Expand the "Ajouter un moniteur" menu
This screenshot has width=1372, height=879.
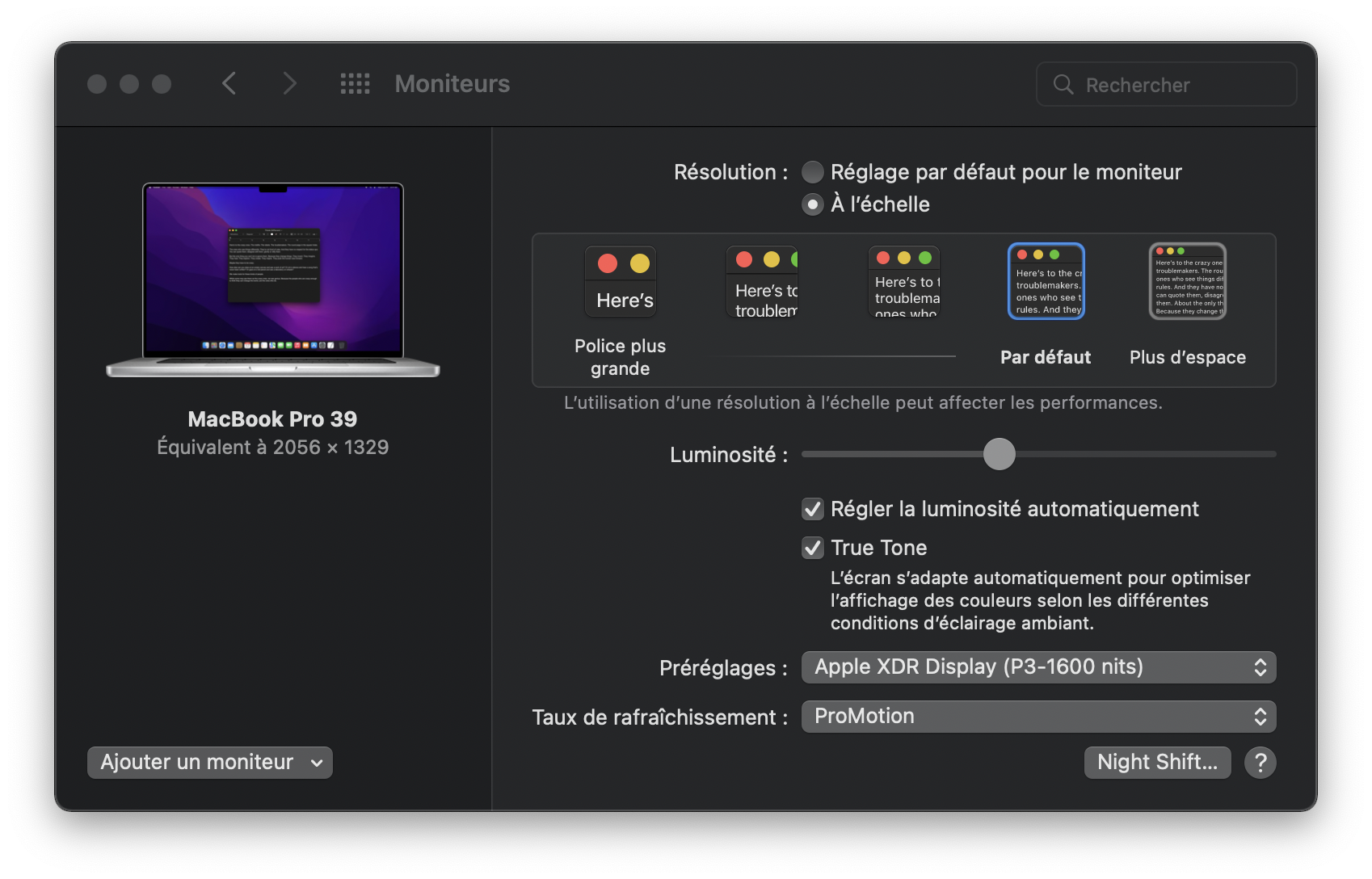[x=209, y=762]
